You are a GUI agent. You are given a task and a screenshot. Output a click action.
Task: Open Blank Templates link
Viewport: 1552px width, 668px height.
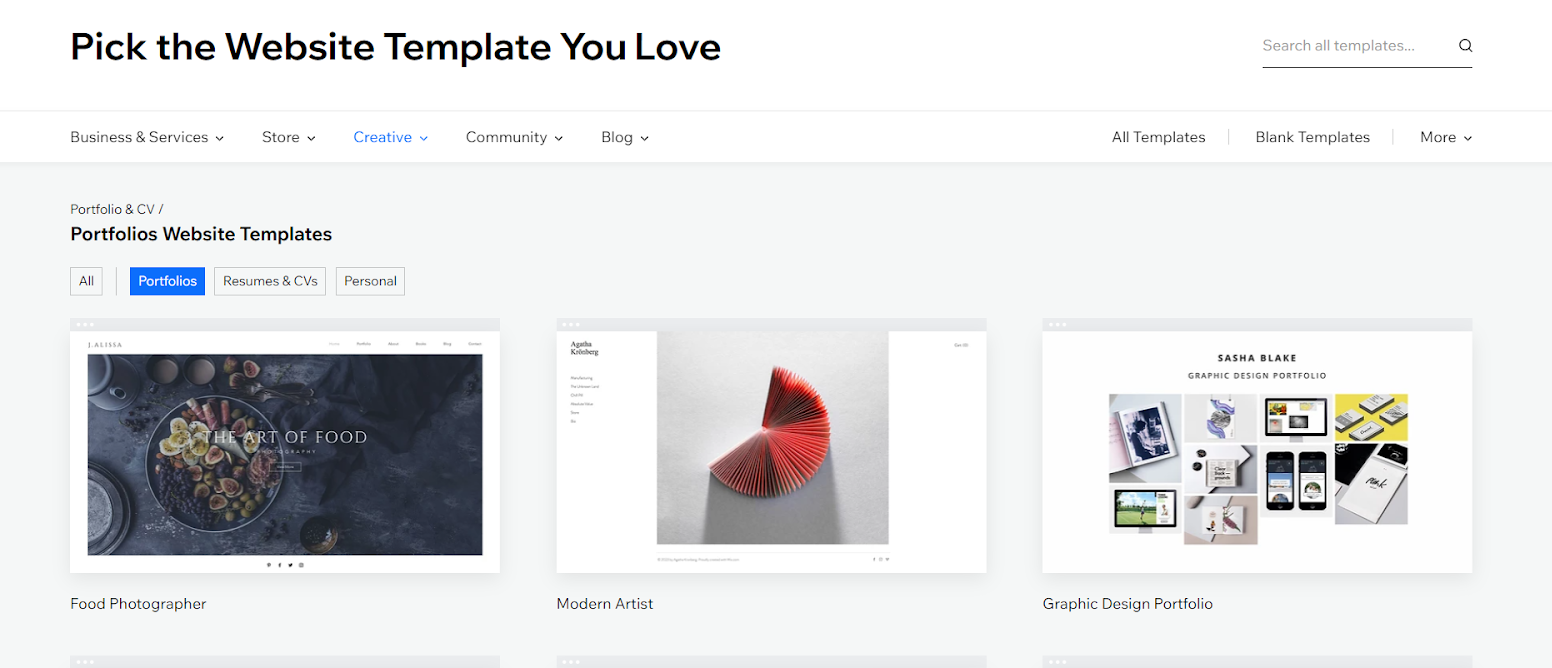point(1312,137)
